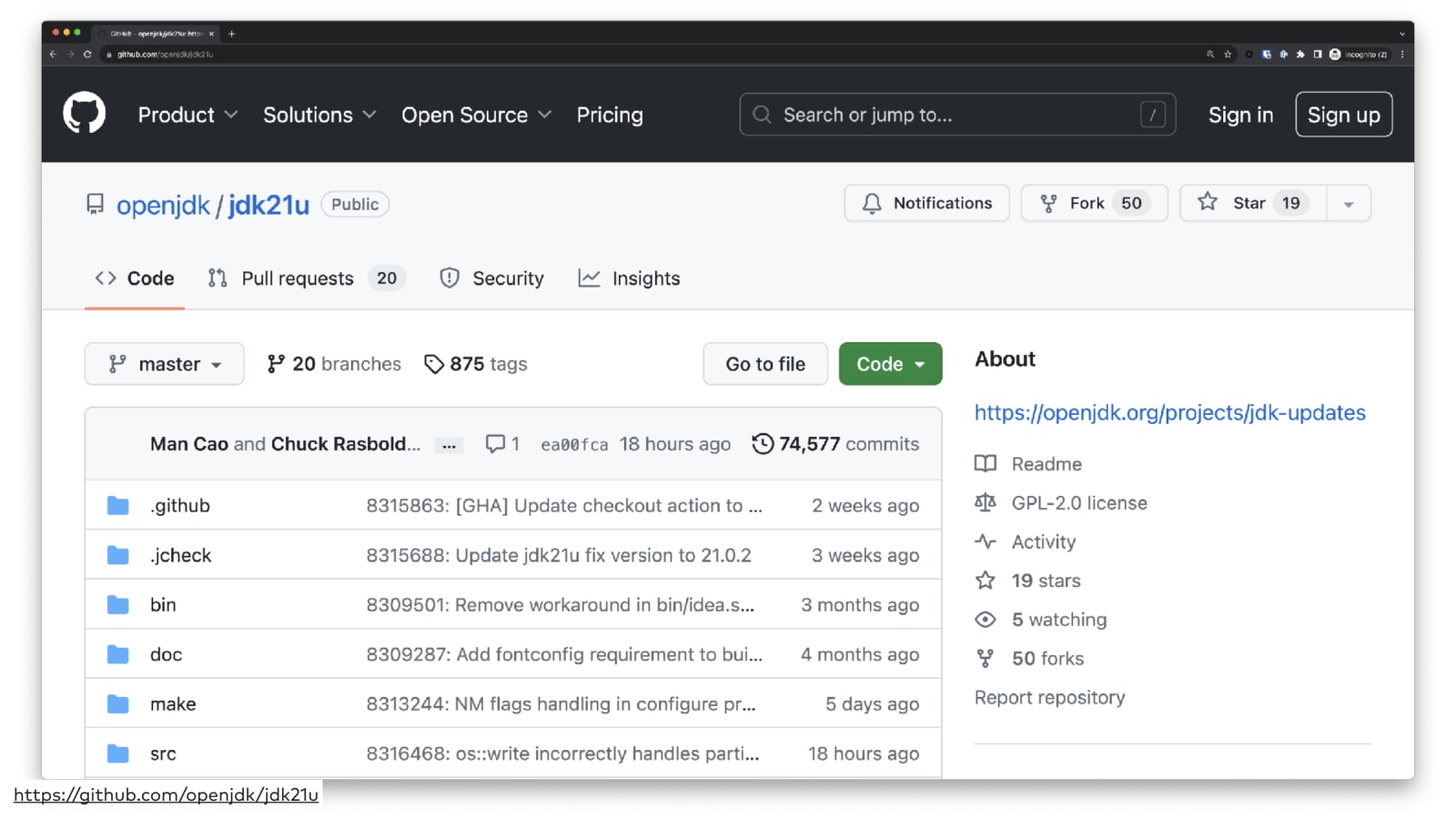Open the .github folder
The width and height of the screenshot is (1456, 819).
point(180,506)
